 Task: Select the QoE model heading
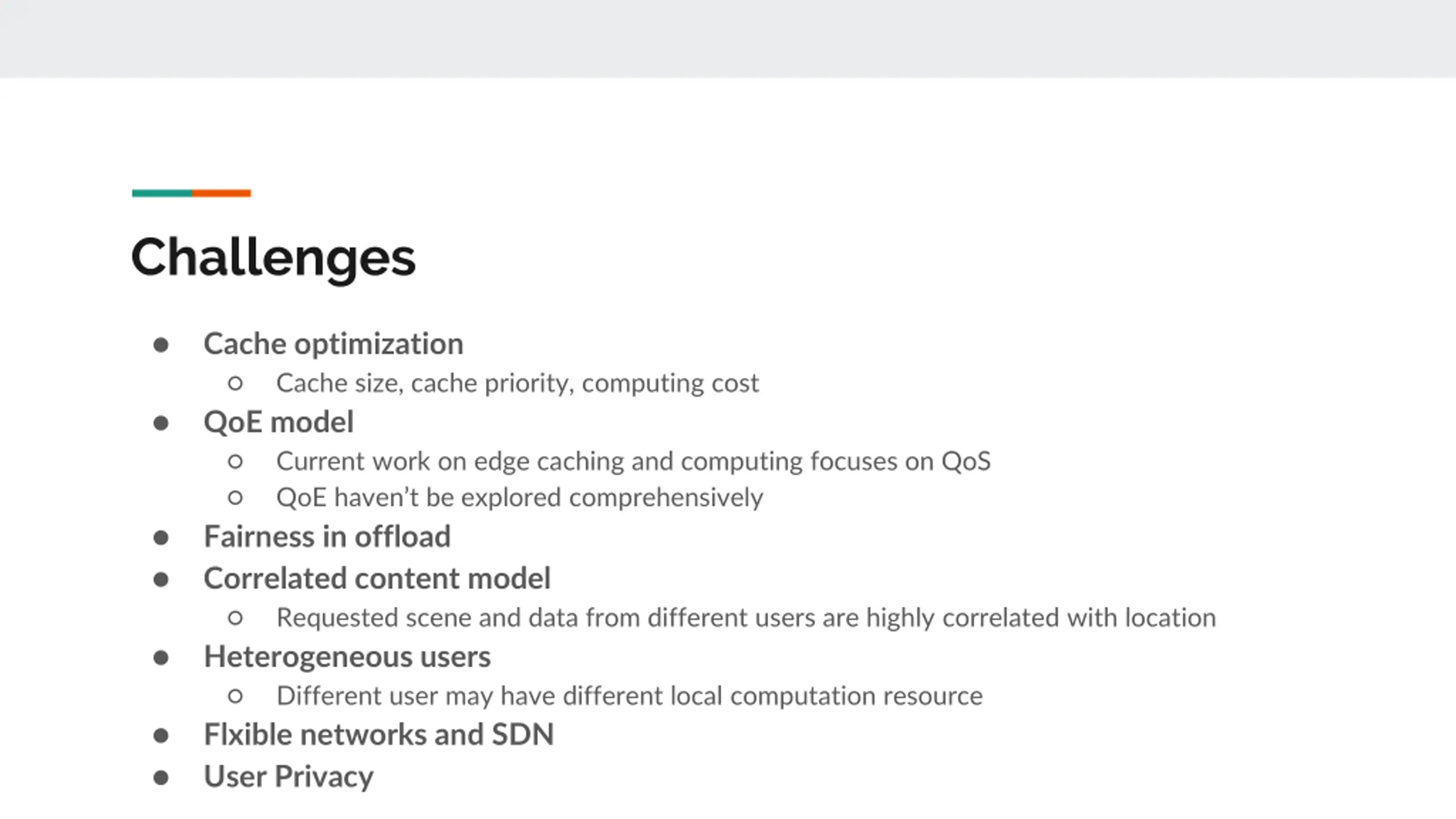point(279,422)
